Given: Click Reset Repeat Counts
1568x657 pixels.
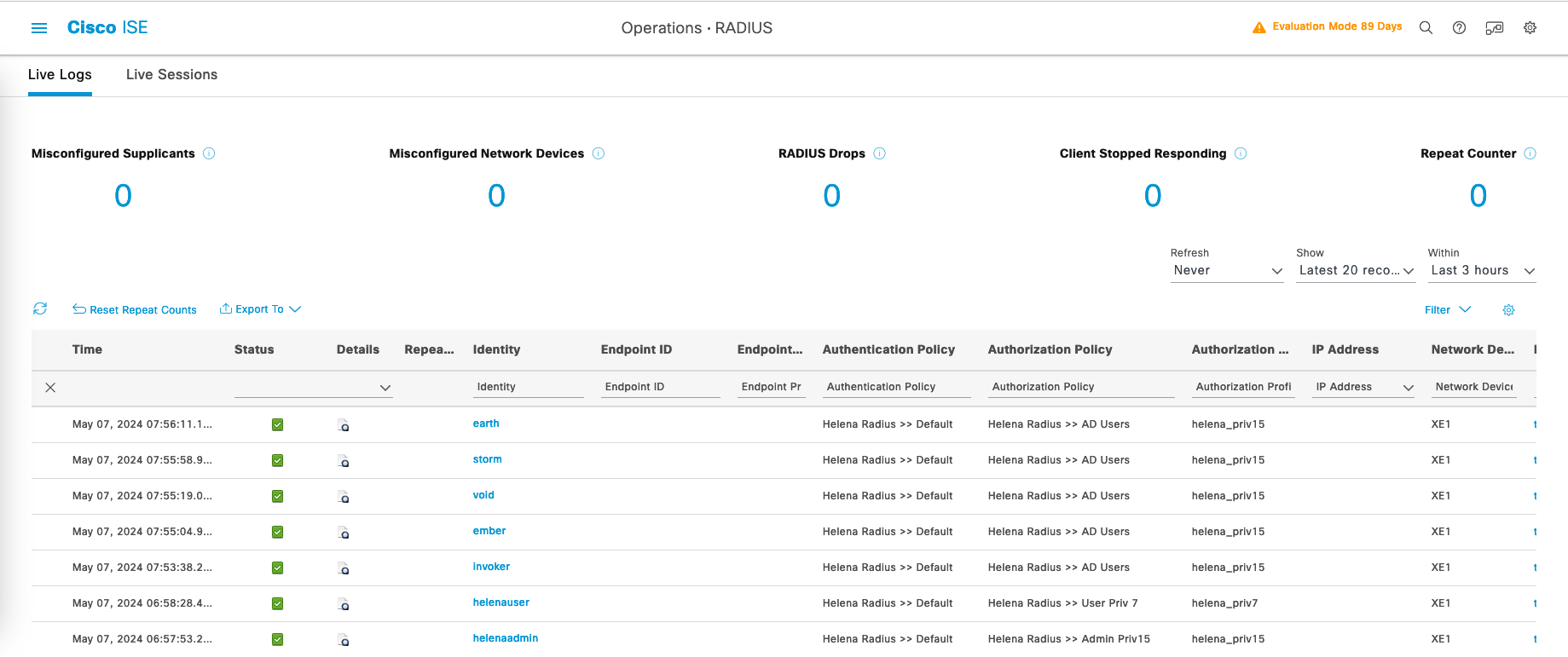Looking at the screenshot, I should click(x=135, y=310).
